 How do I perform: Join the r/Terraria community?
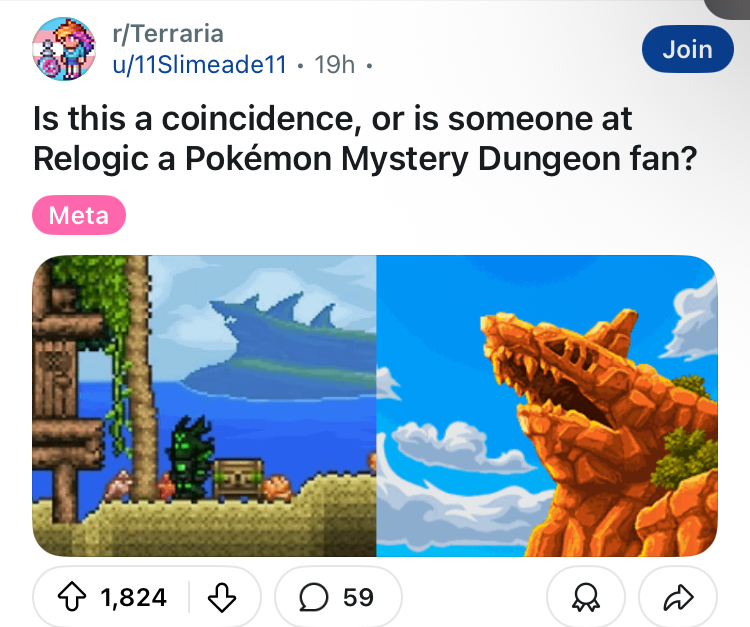pyautogui.click(x=687, y=48)
